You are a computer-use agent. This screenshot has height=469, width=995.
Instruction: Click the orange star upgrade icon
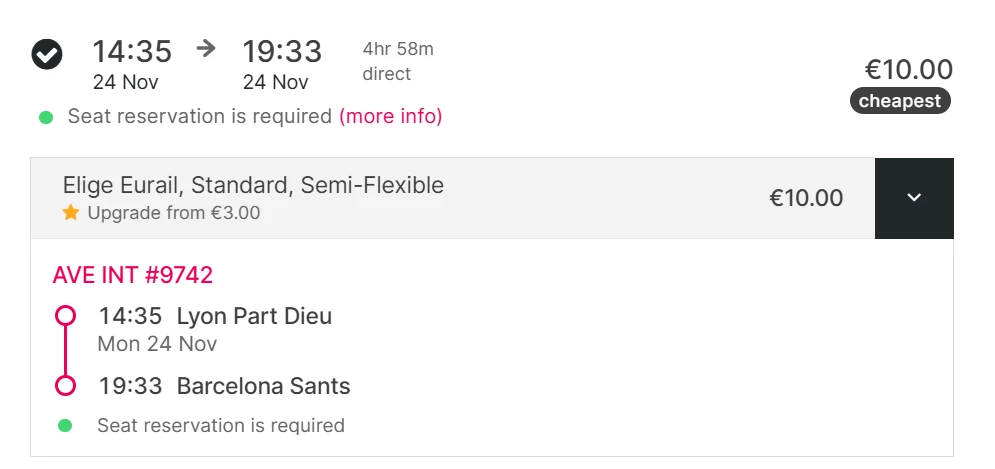(x=70, y=212)
